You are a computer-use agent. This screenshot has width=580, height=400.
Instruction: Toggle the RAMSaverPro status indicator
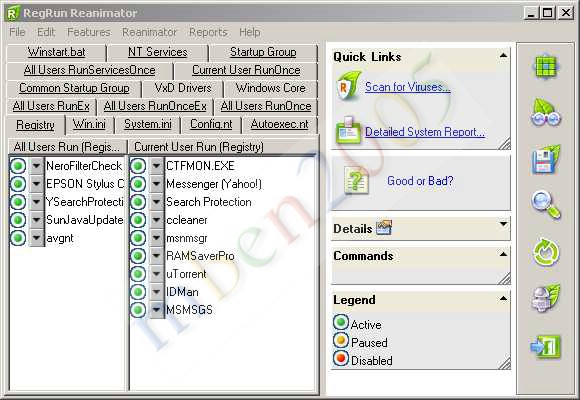[x=138, y=256]
